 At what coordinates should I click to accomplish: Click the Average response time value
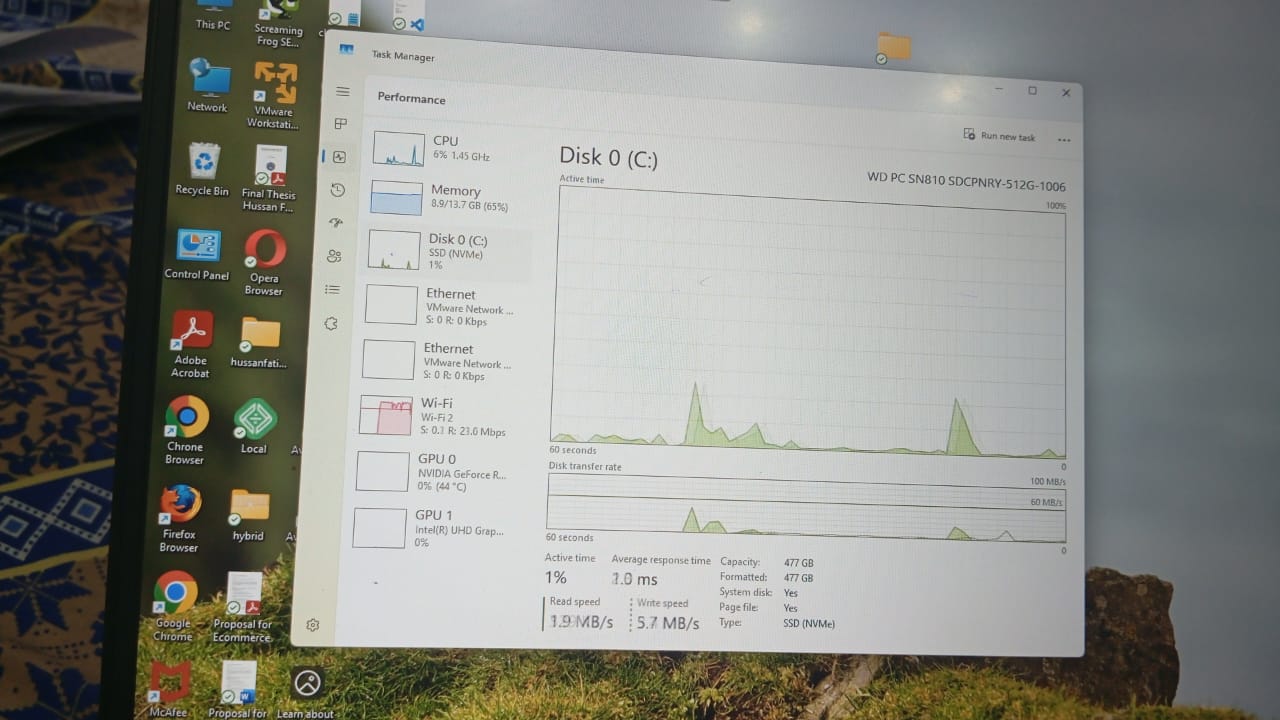coord(635,580)
